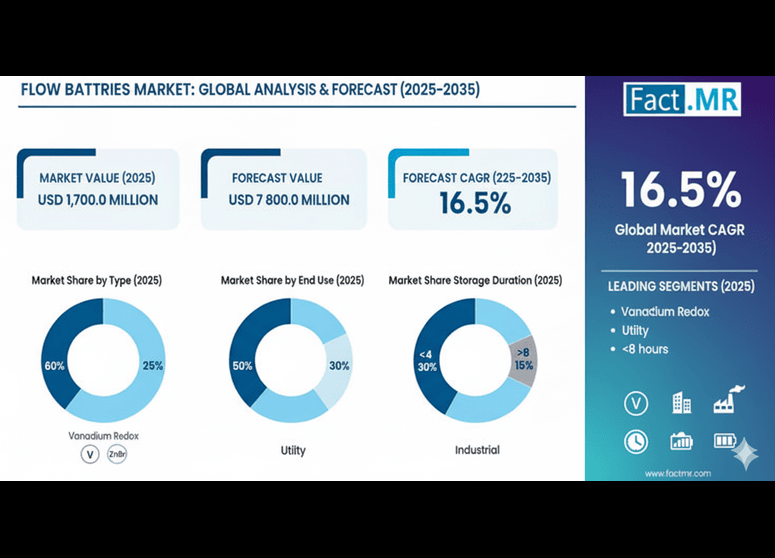This screenshot has height=558, width=775.
Task: Select the office buildings icon
Action: coord(681,403)
